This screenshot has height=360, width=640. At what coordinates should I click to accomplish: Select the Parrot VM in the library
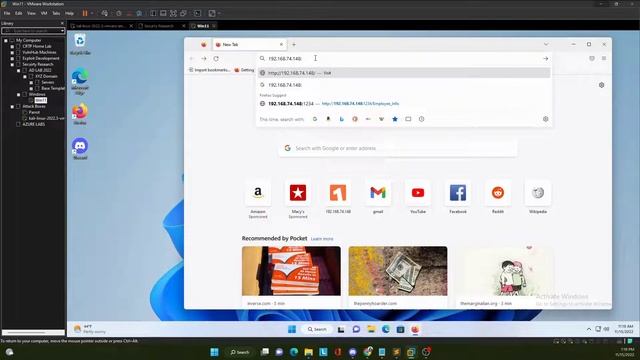(x=34, y=112)
